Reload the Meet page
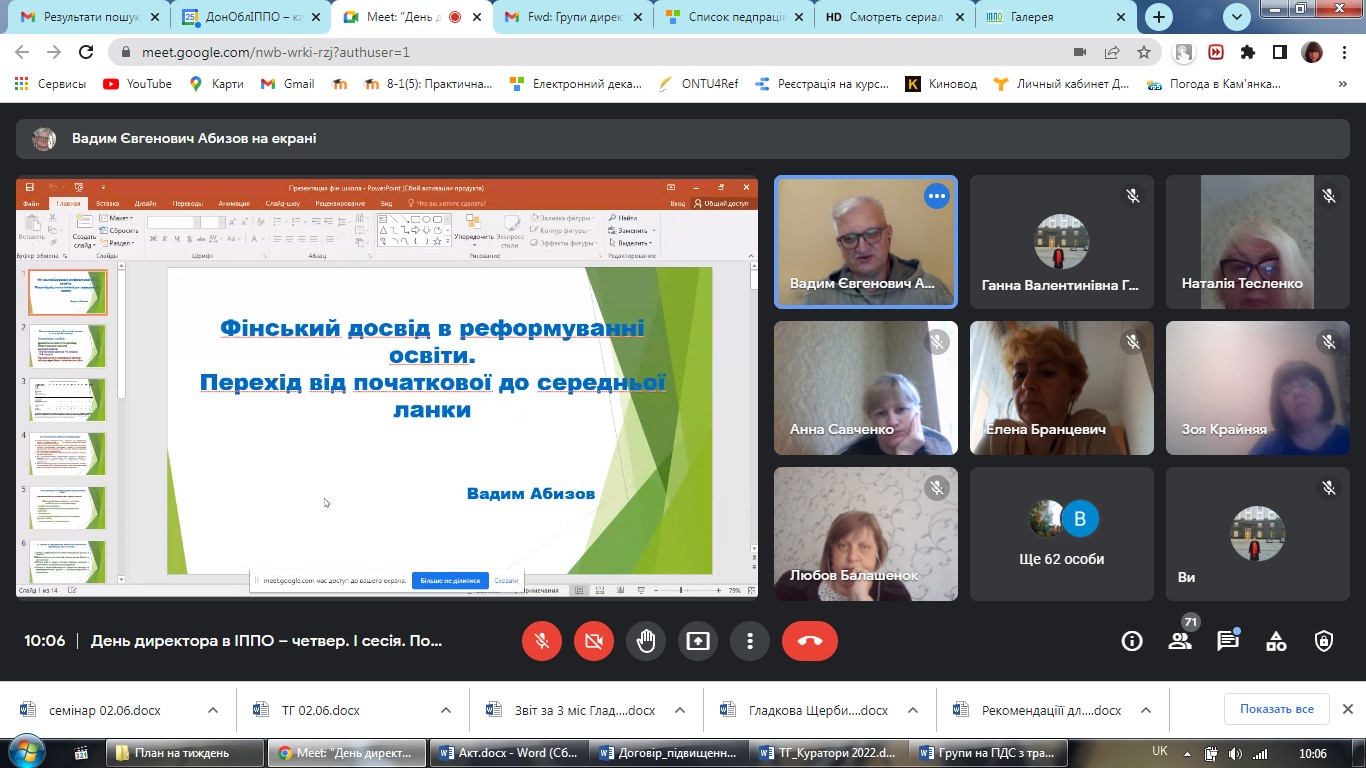The height and width of the screenshot is (768, 1366). 86,52
